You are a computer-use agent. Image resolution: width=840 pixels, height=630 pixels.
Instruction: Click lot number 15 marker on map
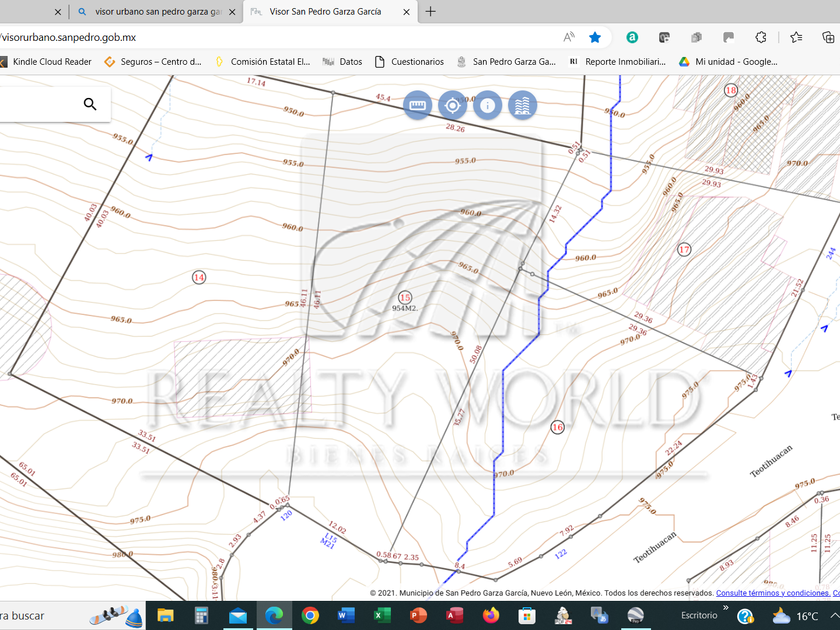tap(404, 297)
